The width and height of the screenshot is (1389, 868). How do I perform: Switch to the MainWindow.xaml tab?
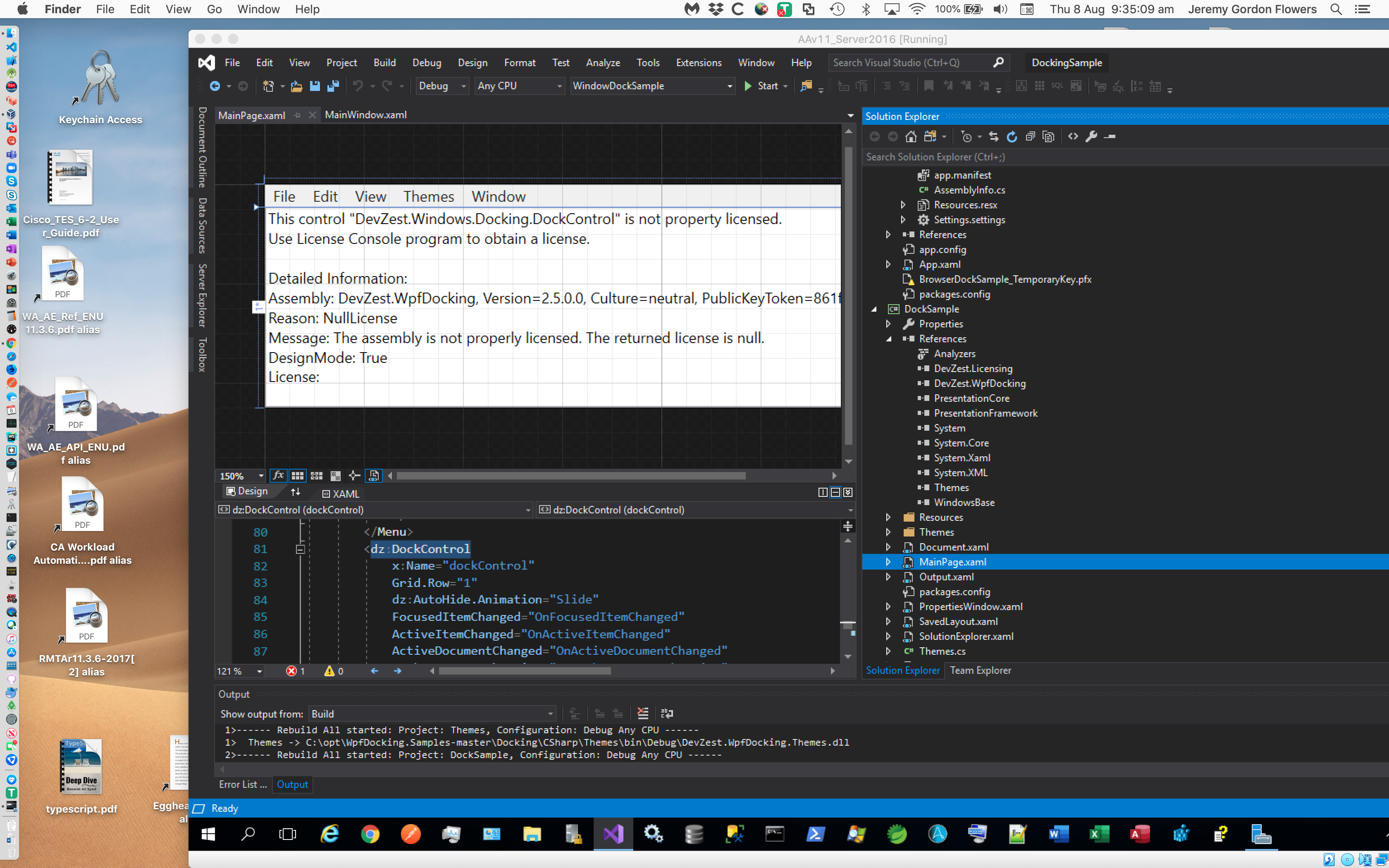point(365,115)
